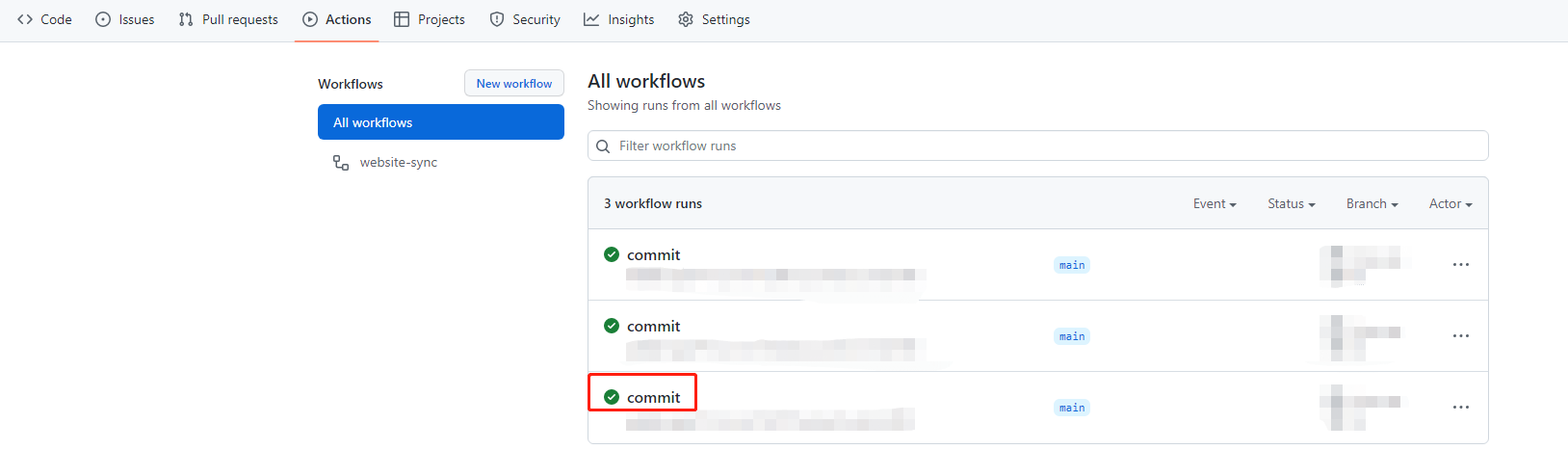
Task: Switch to the Pull requests tab
Action: coord(228,19)
